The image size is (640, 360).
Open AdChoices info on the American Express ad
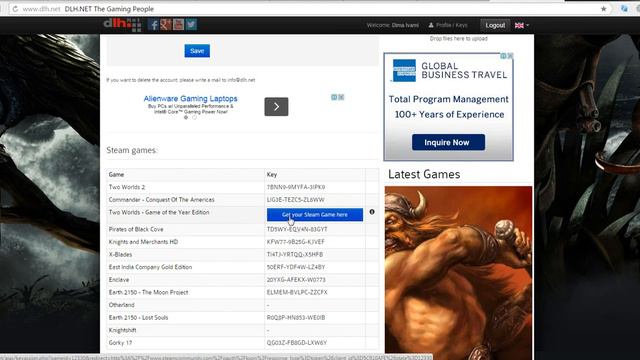(x=503, y=56)
